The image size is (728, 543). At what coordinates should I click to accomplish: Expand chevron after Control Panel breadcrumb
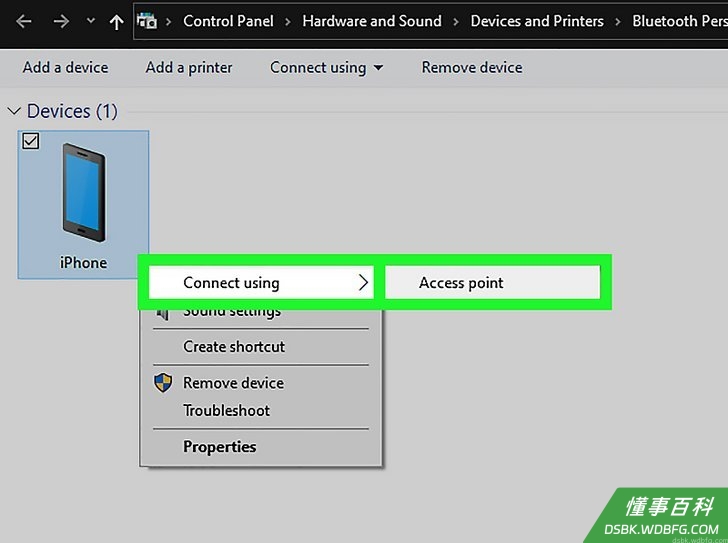288,21
